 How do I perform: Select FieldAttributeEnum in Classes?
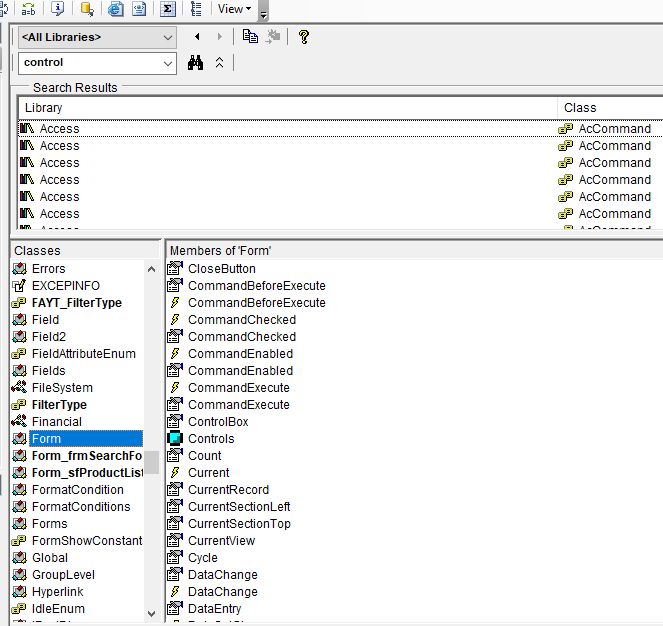click(x=84, y=354)
